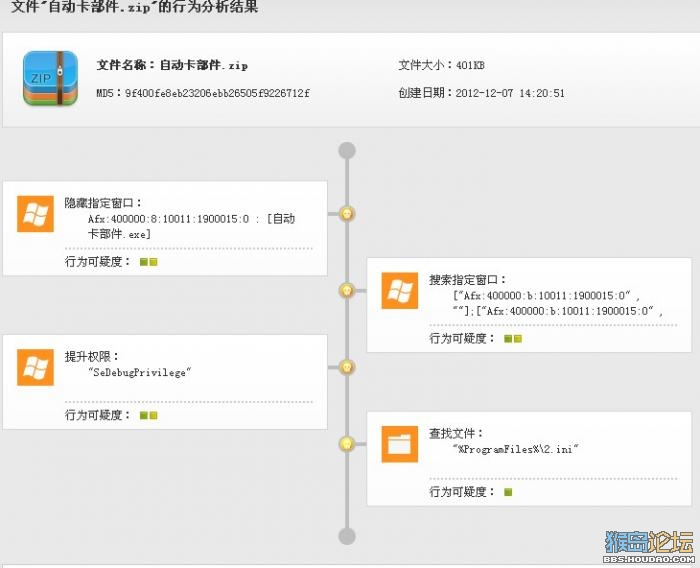Click Windows icon beside 隐藏指定窗口
This screenshot has width=700, height=568.
tap(35, 214)
